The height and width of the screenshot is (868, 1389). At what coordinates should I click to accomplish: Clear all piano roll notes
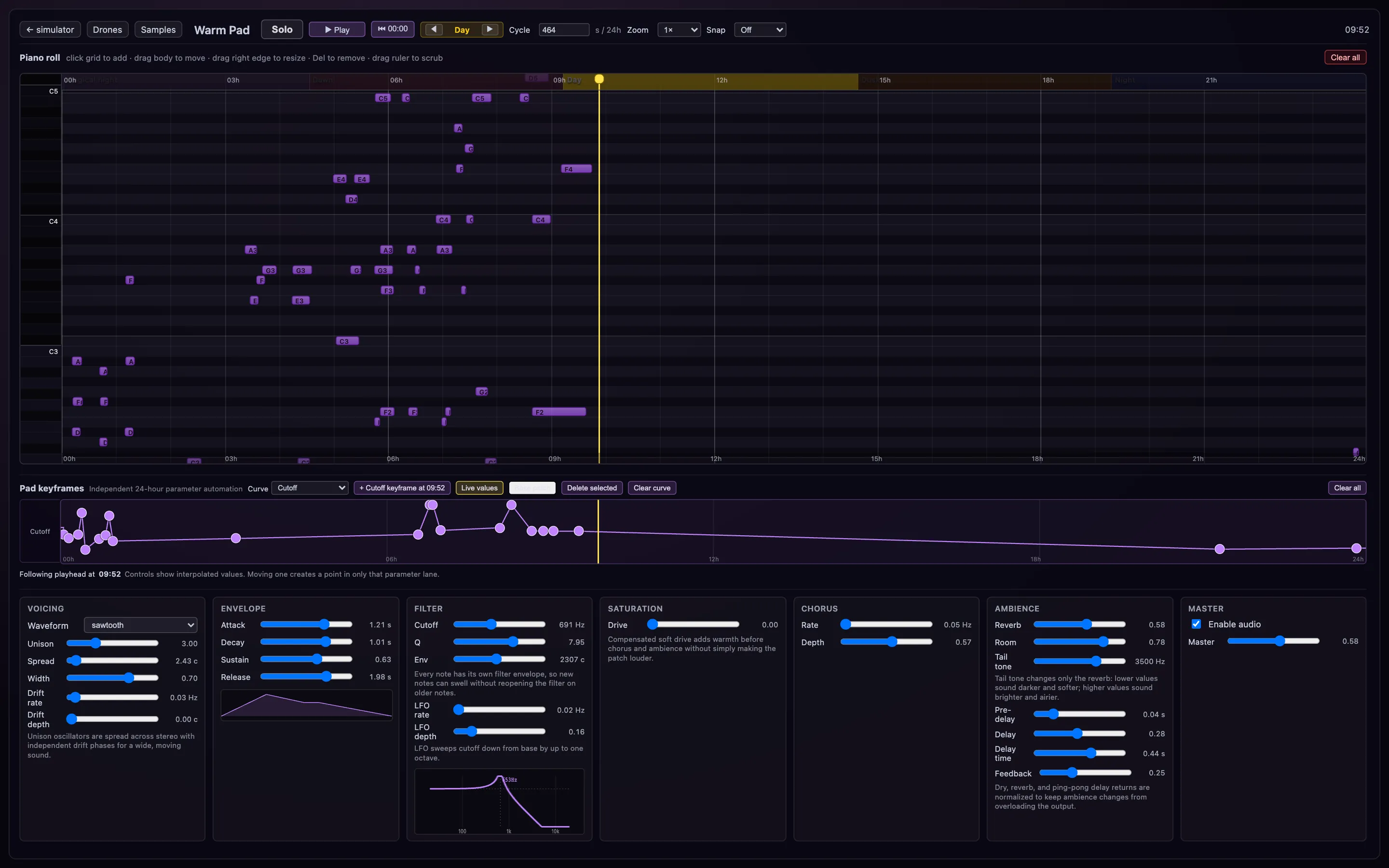point(1345,57)
